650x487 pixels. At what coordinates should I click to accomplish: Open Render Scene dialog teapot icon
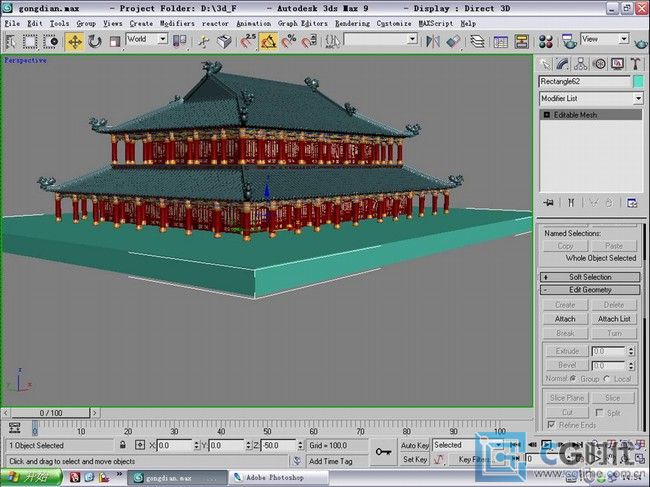pyautogui.click(x=570, y=41)
